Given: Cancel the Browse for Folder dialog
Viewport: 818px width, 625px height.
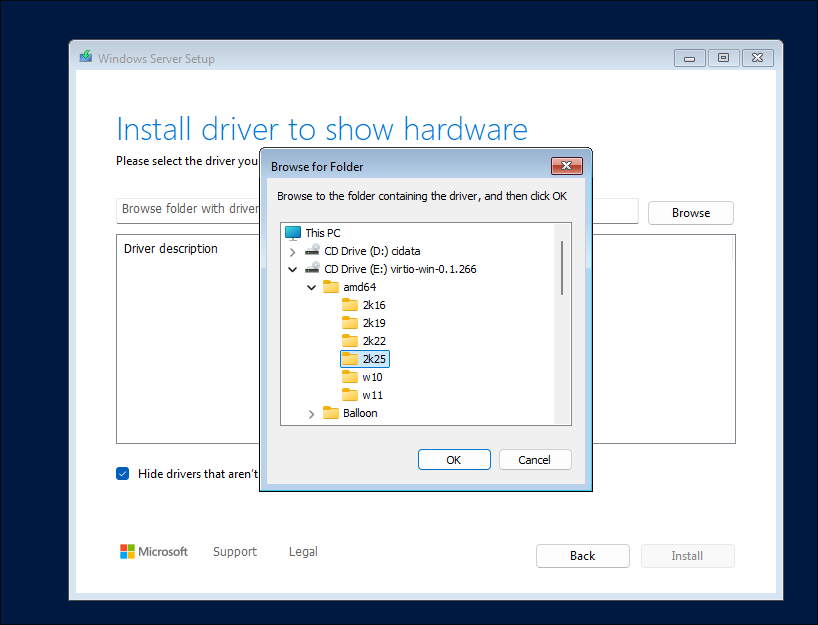Looking at the screenshot, I should coord(535,460).
